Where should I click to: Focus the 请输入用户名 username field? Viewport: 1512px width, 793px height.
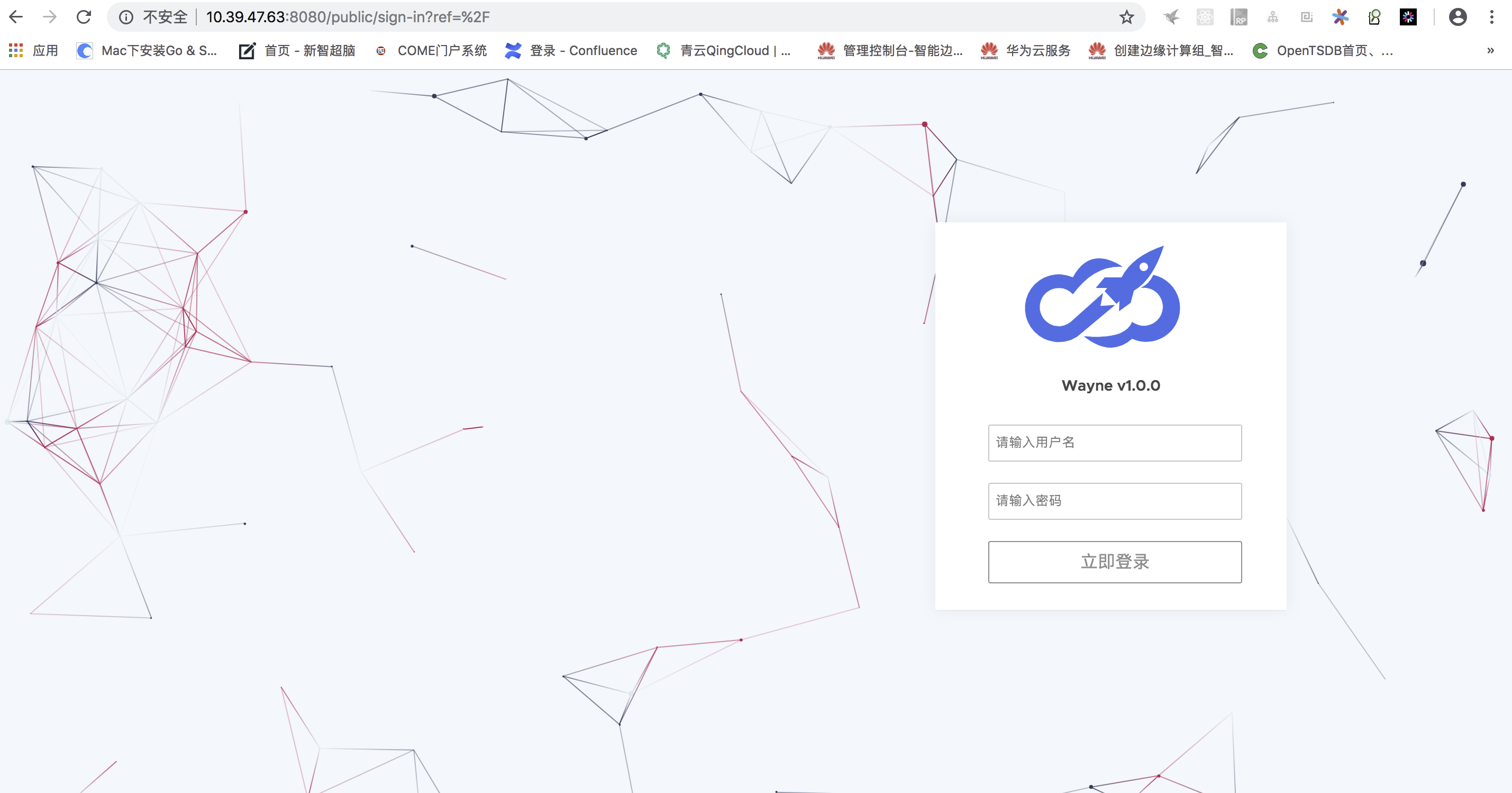(x=1115, y=443)
